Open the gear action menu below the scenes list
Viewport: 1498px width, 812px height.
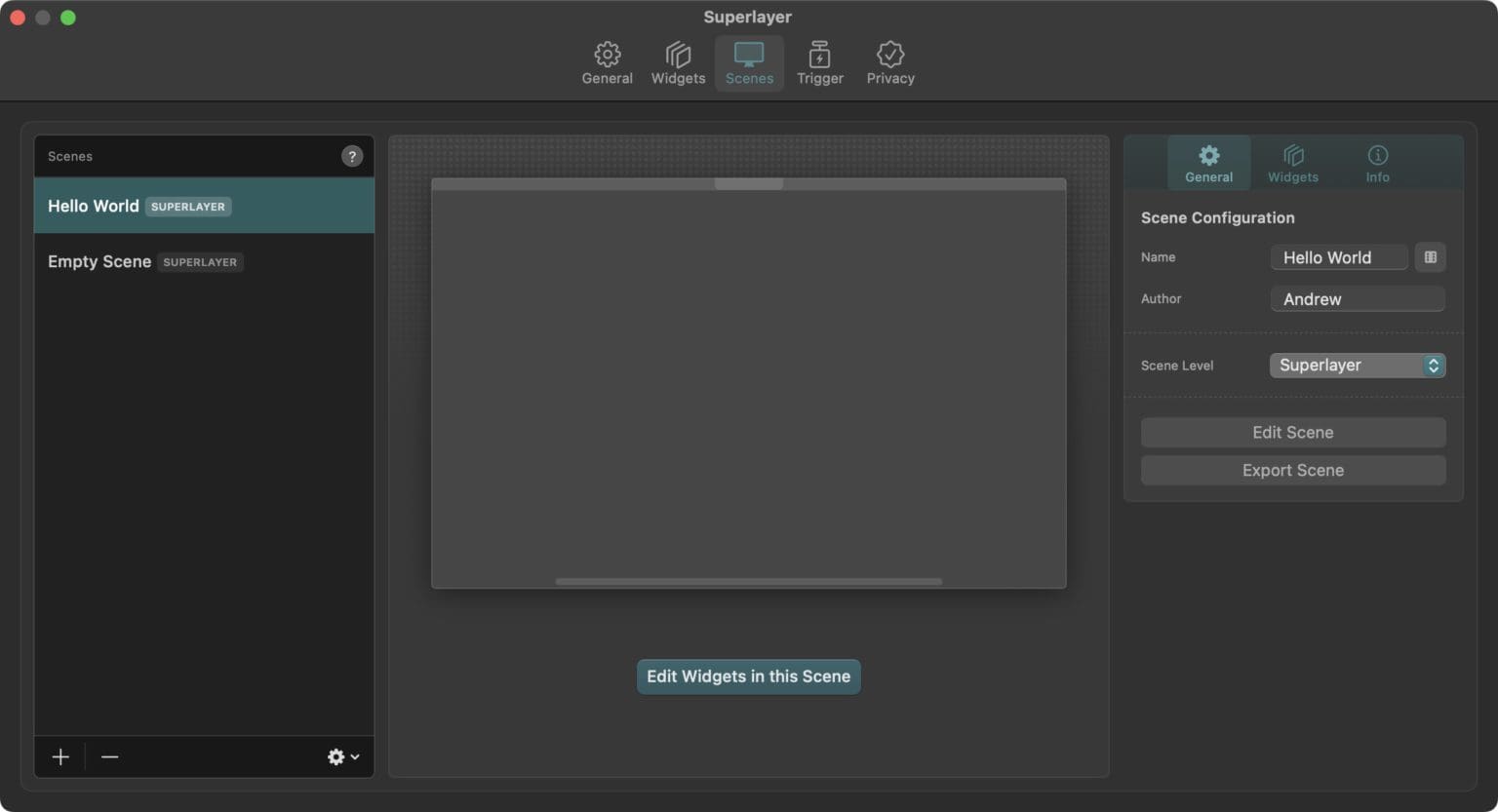[335, 756]
